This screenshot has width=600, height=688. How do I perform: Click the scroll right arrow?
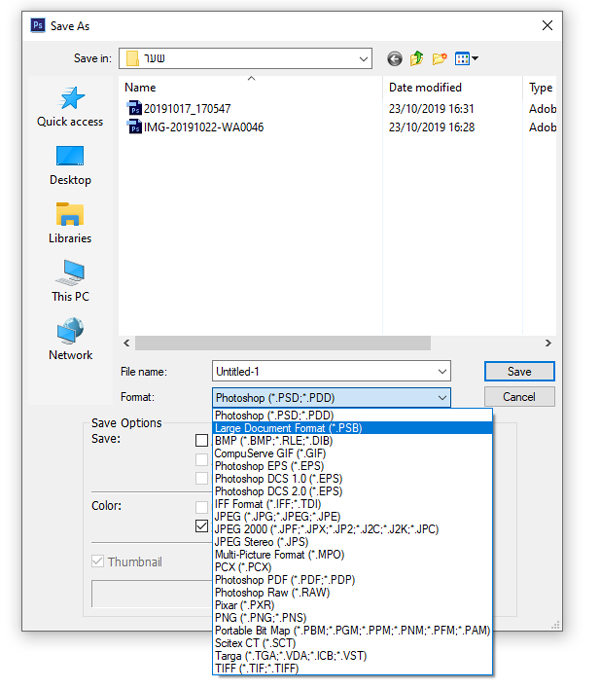[x=548, y=343]
